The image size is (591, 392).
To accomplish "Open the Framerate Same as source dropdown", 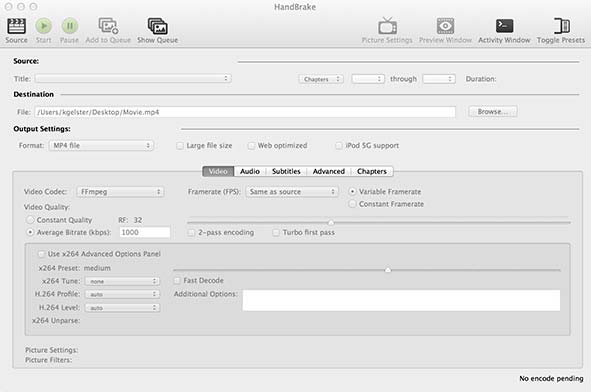I will tap(292, 192).
